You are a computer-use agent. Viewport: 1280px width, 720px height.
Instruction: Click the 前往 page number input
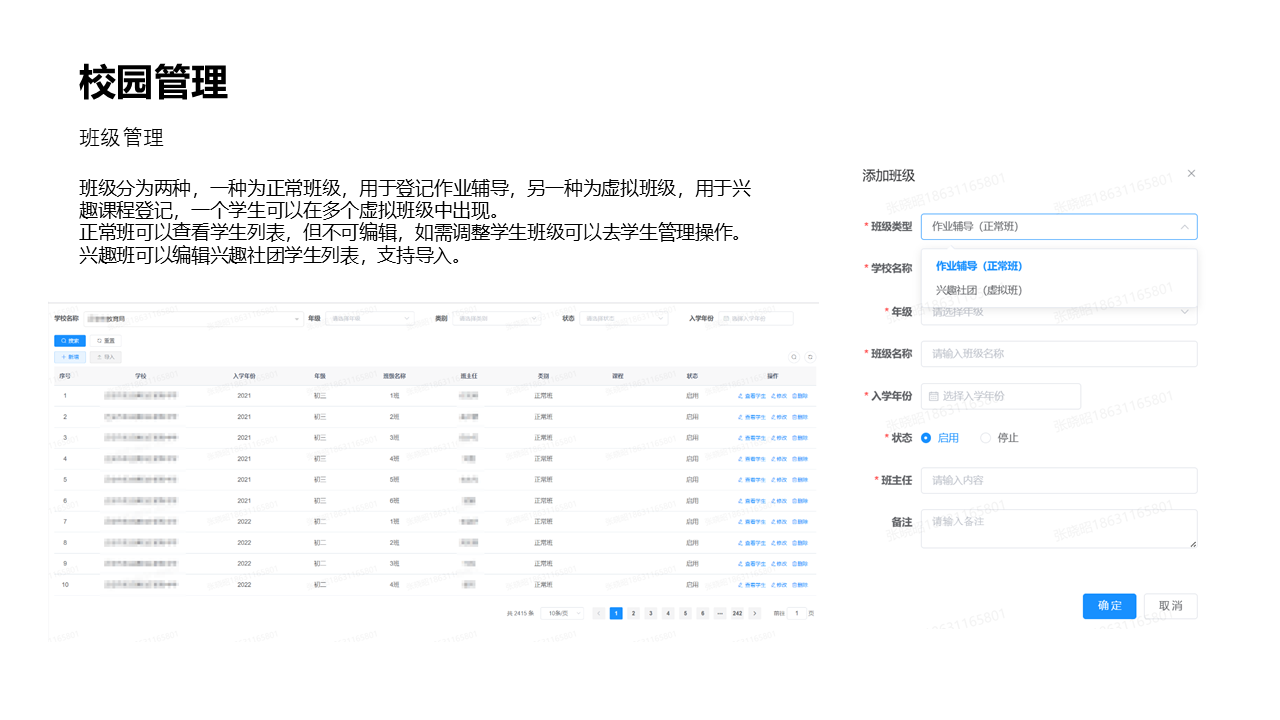tap(797, 613)
